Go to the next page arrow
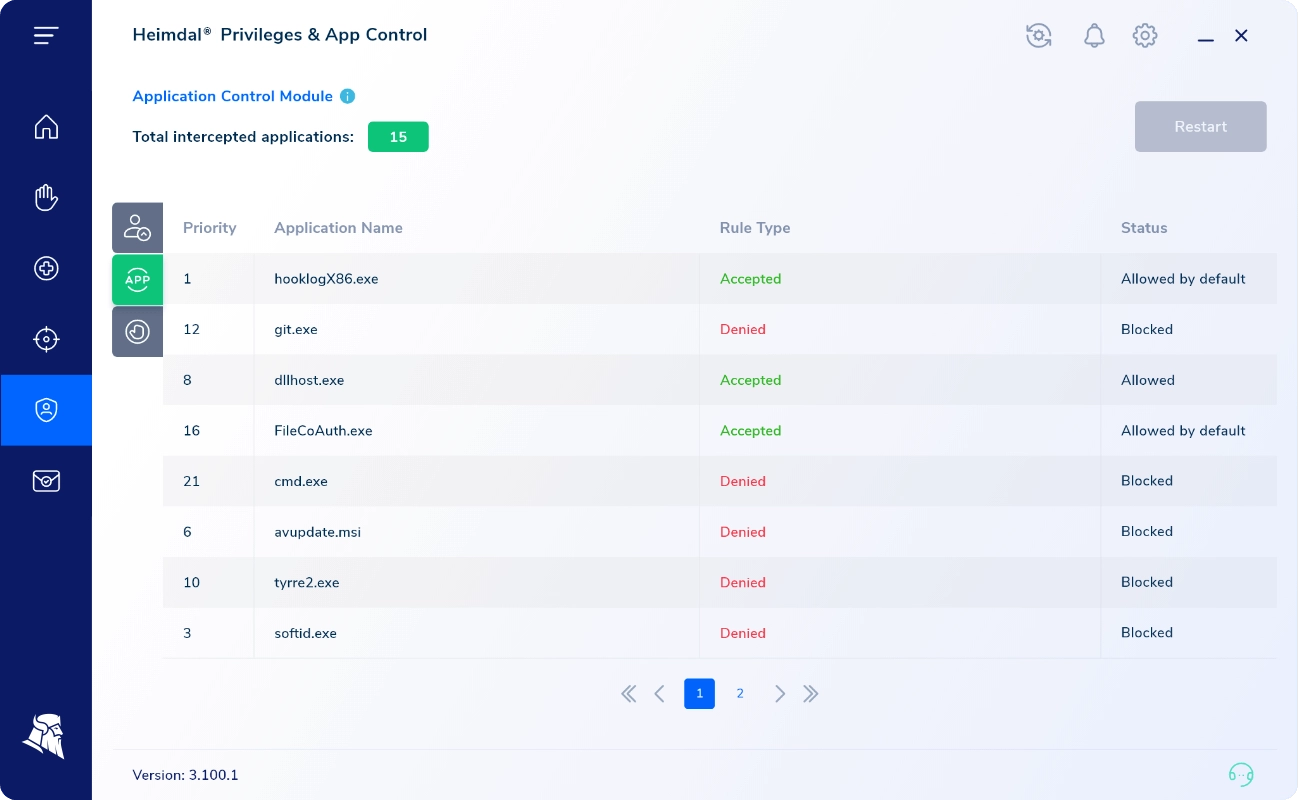This screenshot has width=1298, height=800. (780, 694)
